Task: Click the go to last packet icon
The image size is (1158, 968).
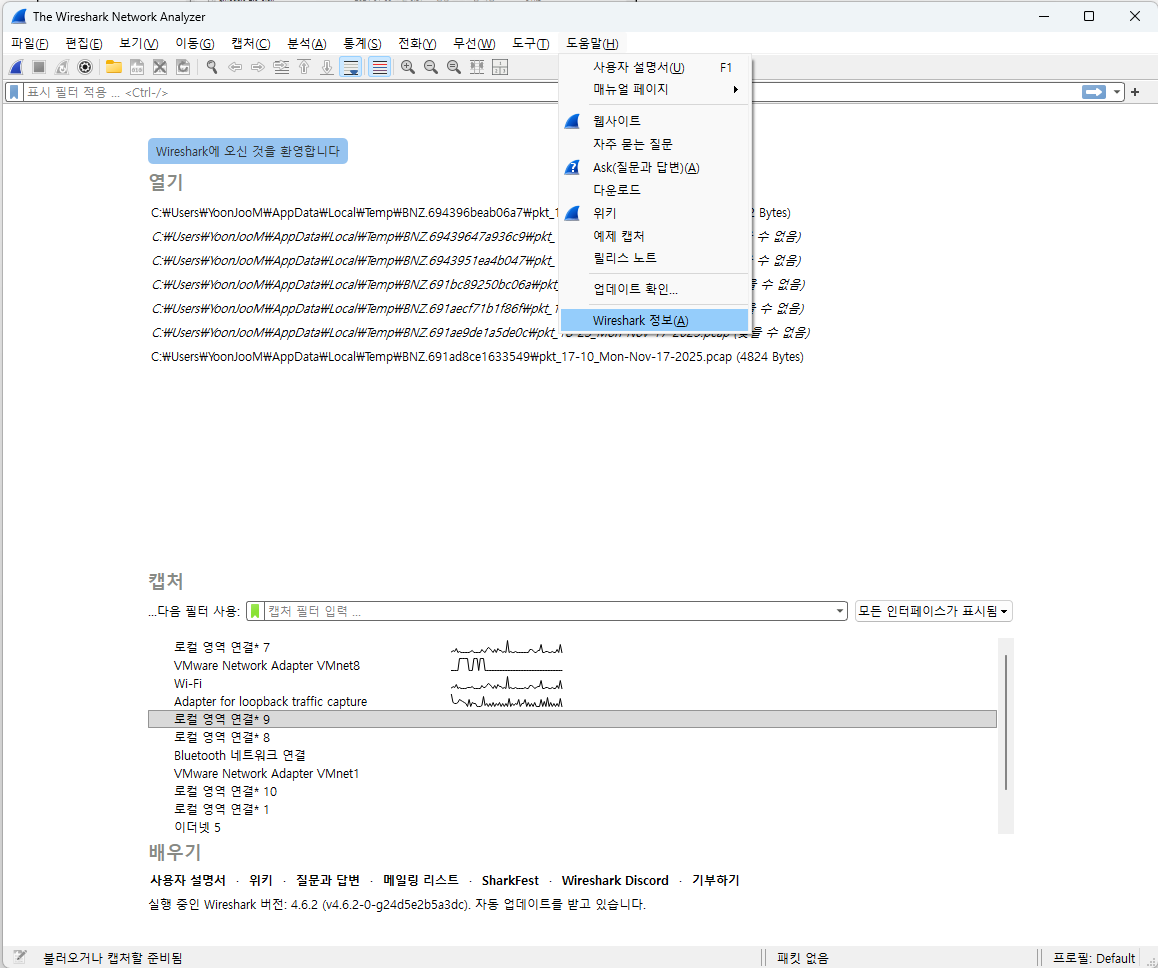Action: tap(327, 67)
